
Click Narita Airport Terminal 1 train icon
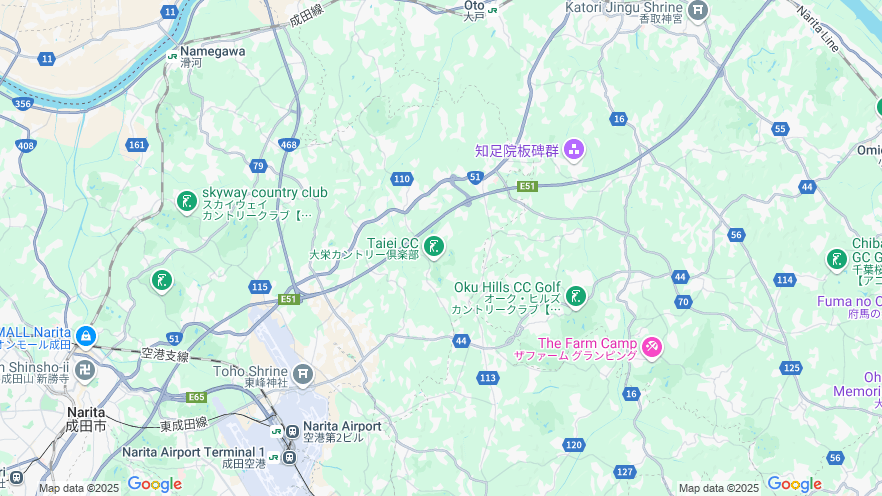[x=289, y=457]
